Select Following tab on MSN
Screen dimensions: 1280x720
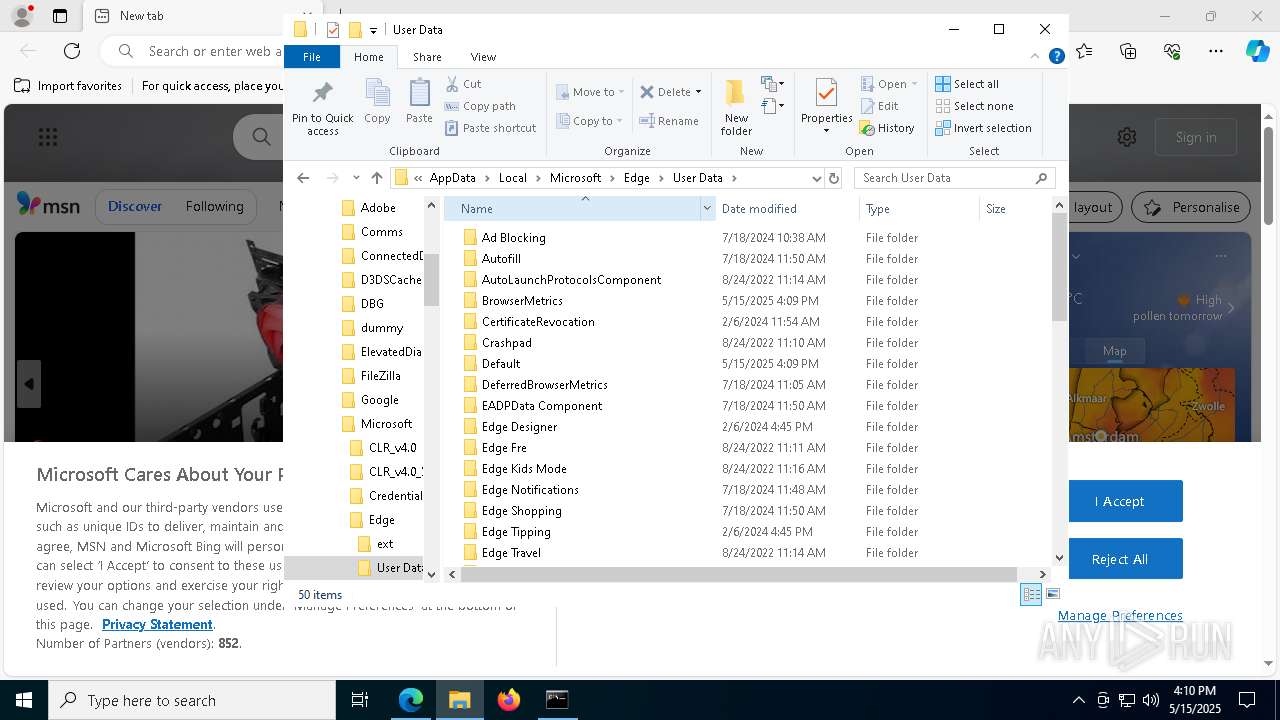tap(214, 206)
